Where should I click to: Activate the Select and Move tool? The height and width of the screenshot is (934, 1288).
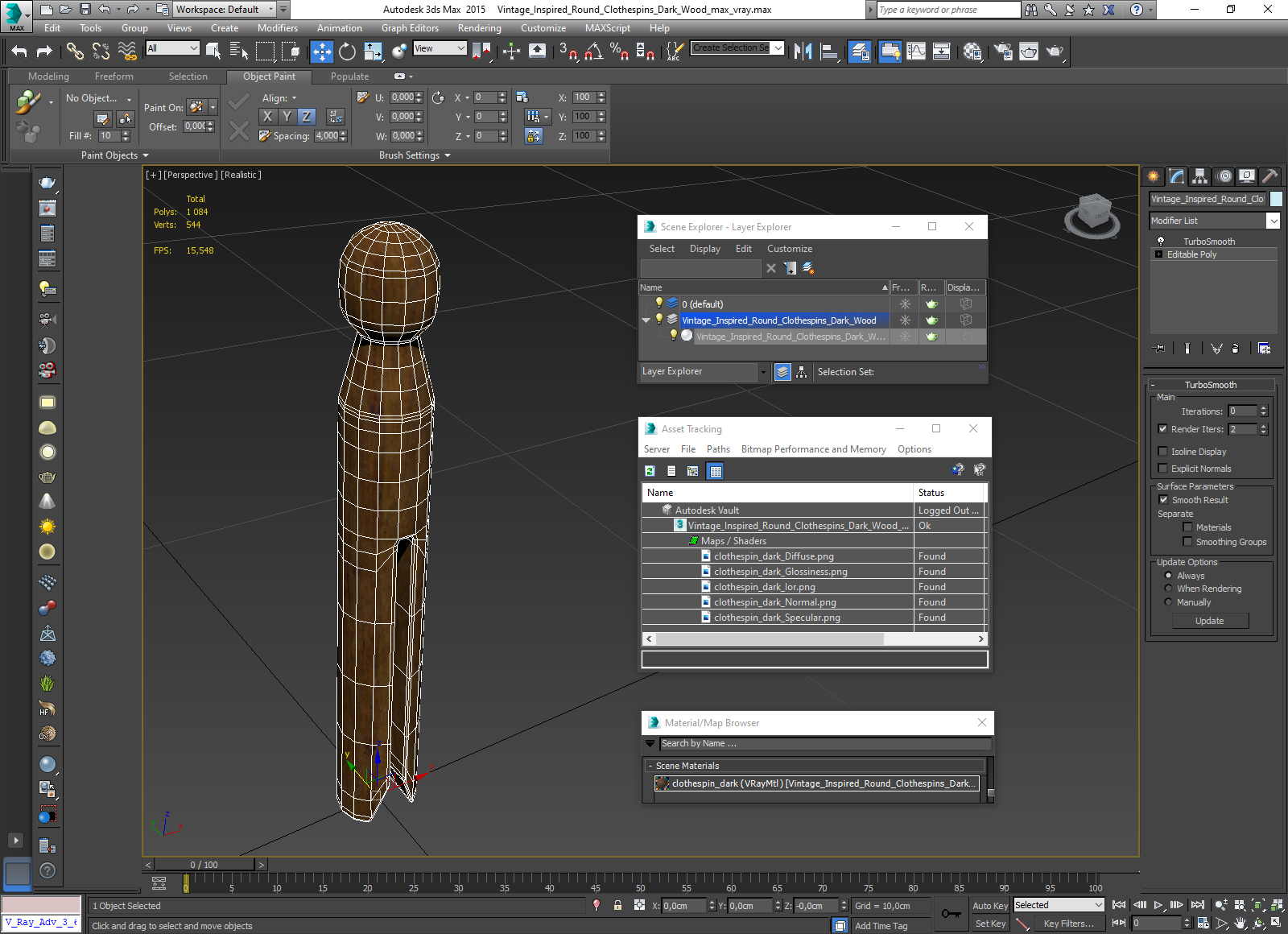322,52
